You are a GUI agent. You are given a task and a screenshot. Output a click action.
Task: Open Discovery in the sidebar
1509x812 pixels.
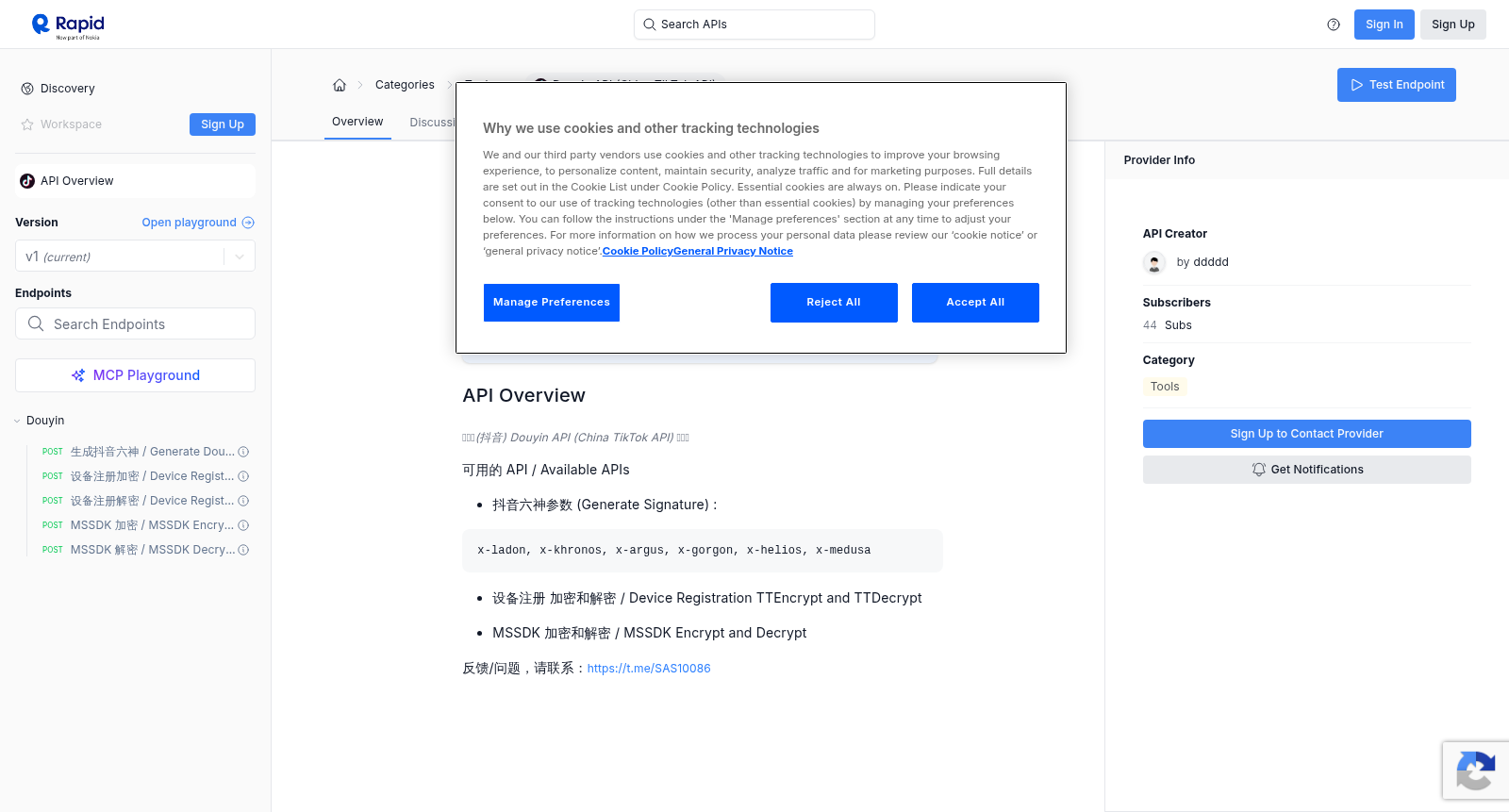click(68, 89)
